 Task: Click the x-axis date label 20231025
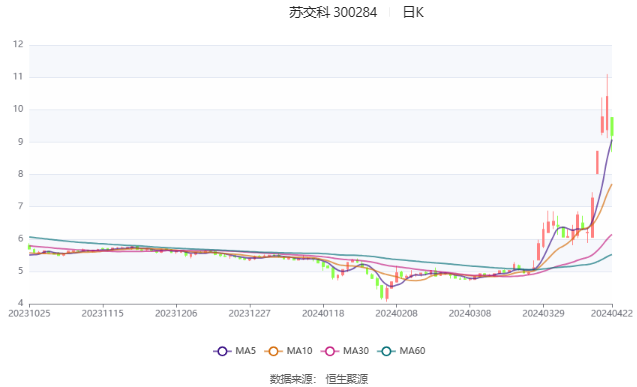click(x=29, y=313)
